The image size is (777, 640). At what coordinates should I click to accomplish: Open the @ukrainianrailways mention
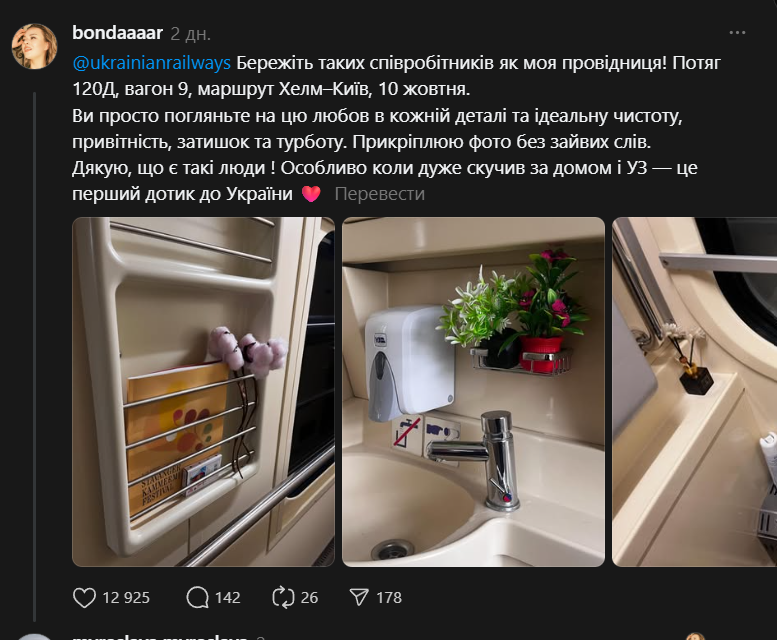[152, 63]
